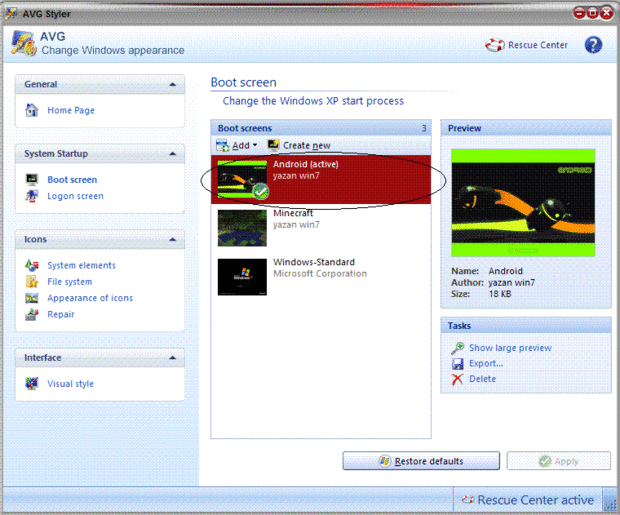620x515 pixels.
Task: Click the Logon screen icon
Action: pos(32,196)
